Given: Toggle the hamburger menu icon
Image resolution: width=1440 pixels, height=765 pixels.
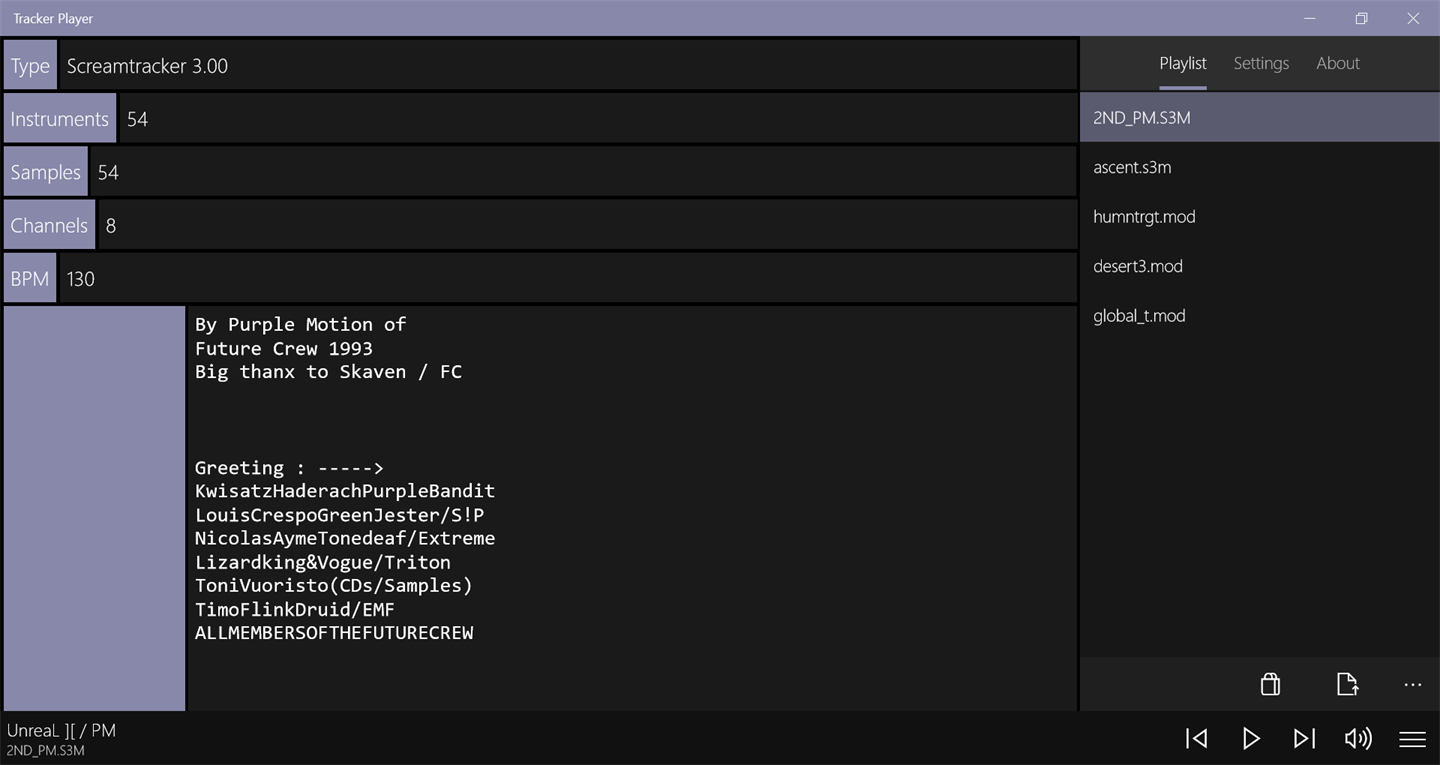Looking at the screenshot, I should click(1412, 738).
